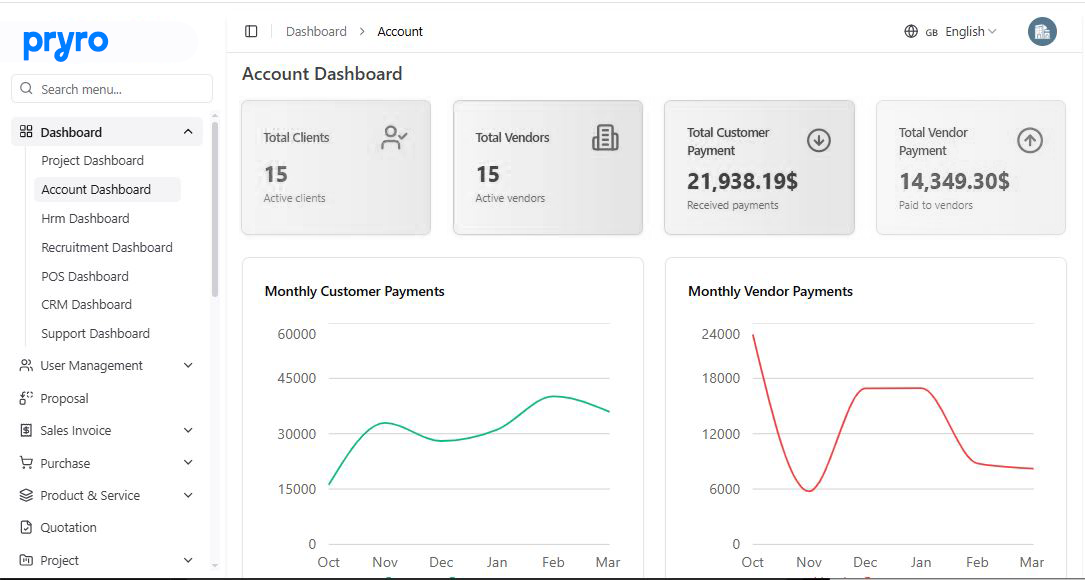Click the sidebar vertical scrollbar
This screenshot has width=1085, height=580.
215,210
